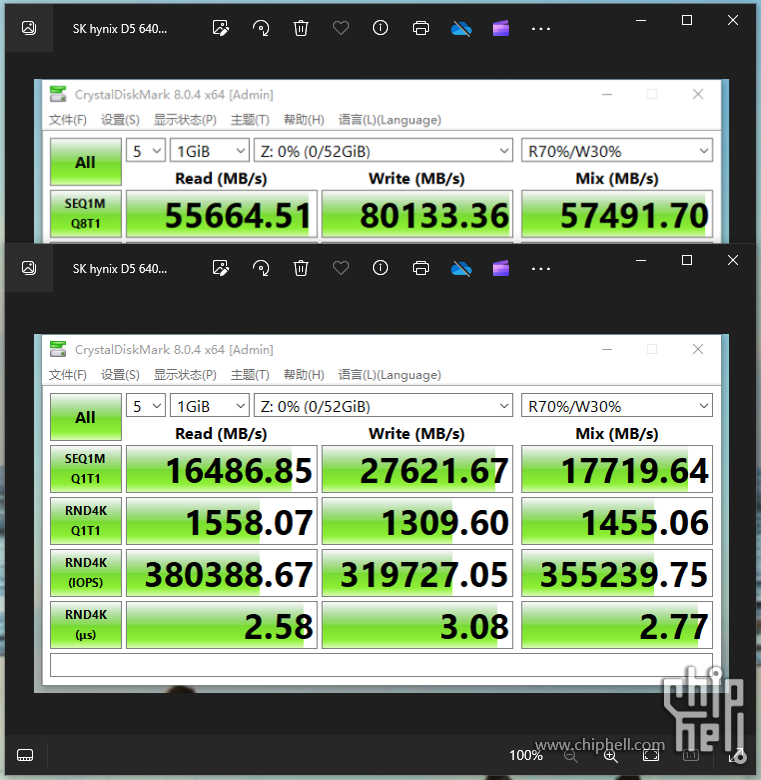The height and width of the screenshot is (780, 761).
Task: Click the Rotate icon in upper Photos window
Action: tap(261, 28)
